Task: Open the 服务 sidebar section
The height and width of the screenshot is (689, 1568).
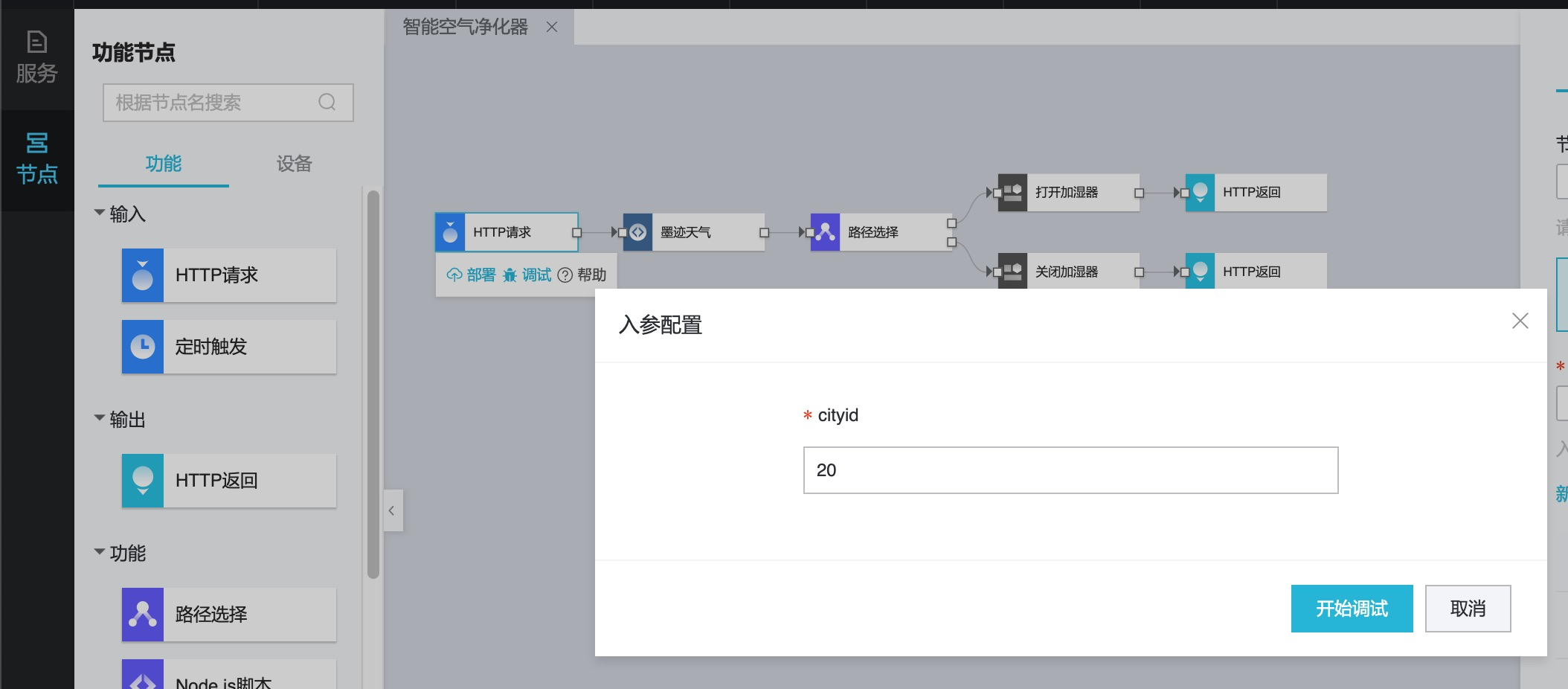Action: (x=36, y=57)
